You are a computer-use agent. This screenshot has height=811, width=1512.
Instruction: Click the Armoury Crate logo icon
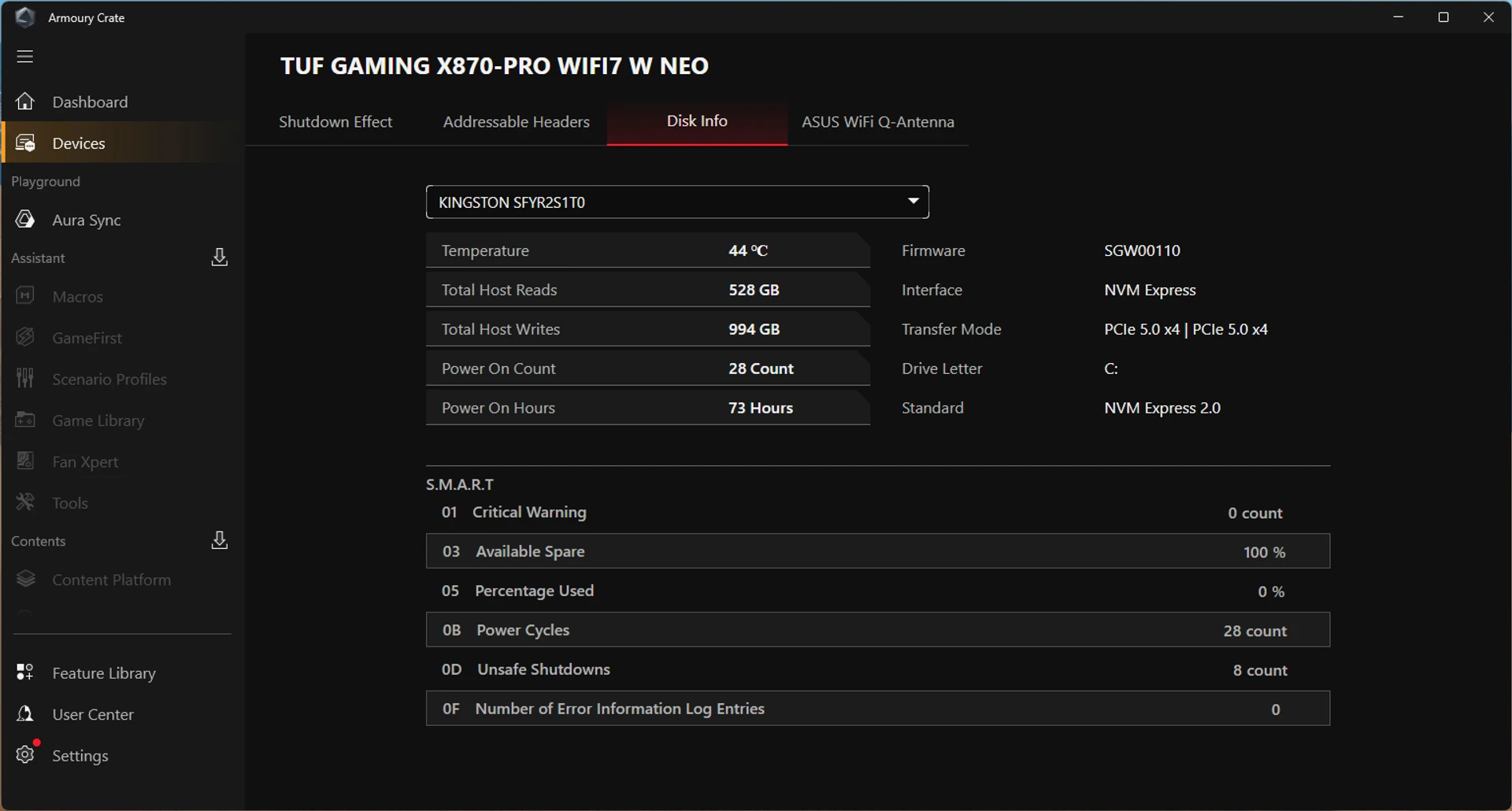tap(25, 17)
